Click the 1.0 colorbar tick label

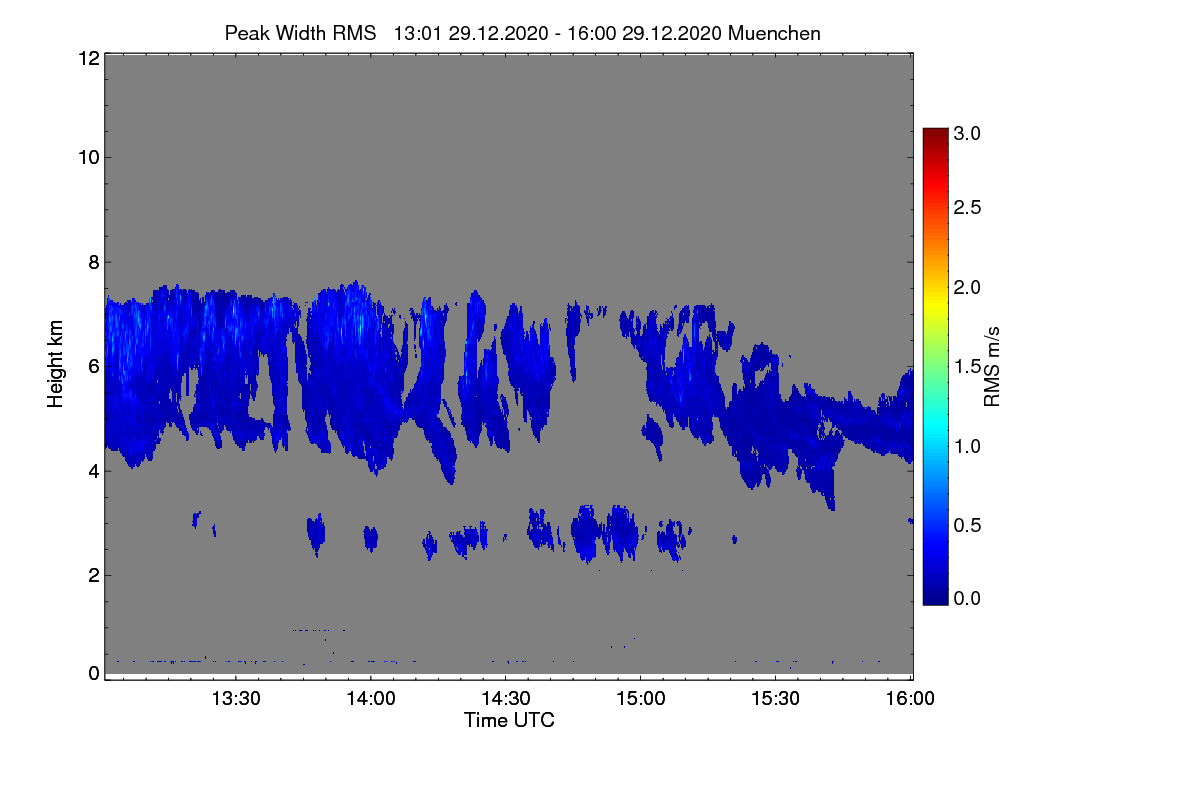pyautogui.click(x=967, y=445)
